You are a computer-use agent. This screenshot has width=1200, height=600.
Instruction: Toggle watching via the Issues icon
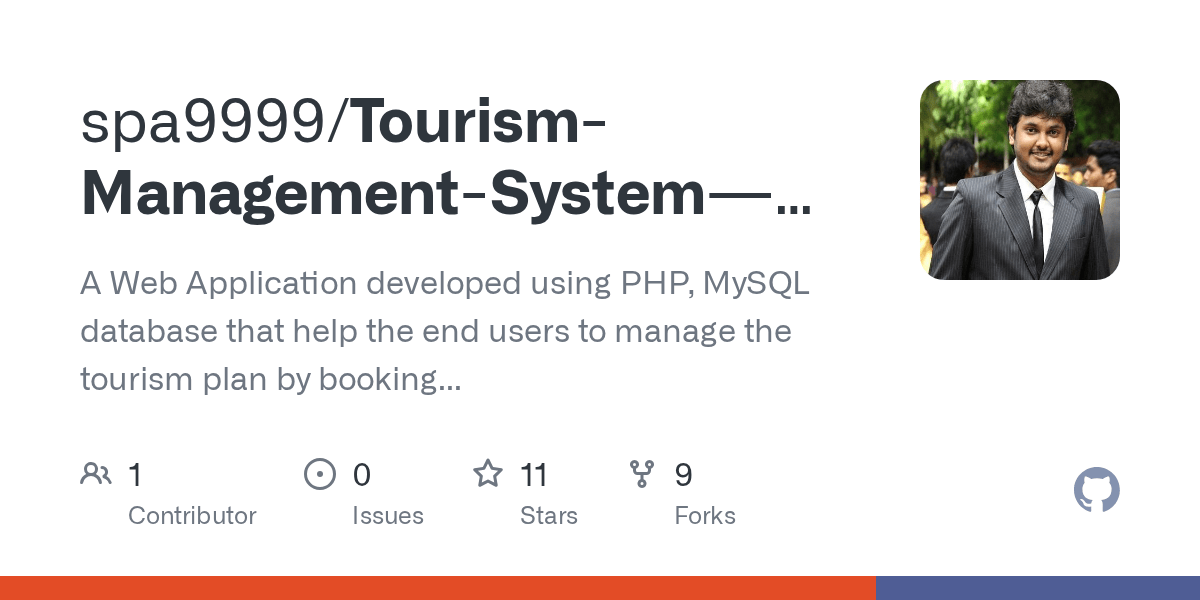[x=320, y=473]
